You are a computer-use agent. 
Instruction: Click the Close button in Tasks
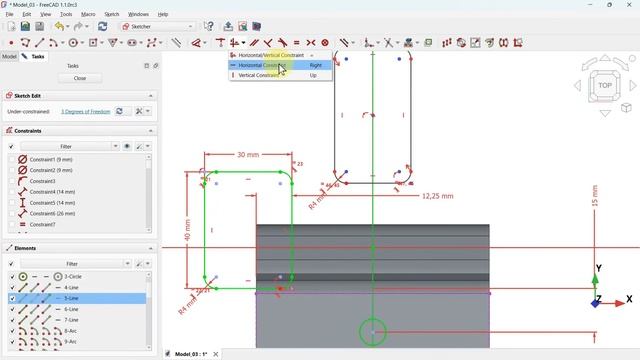(80, 78)
